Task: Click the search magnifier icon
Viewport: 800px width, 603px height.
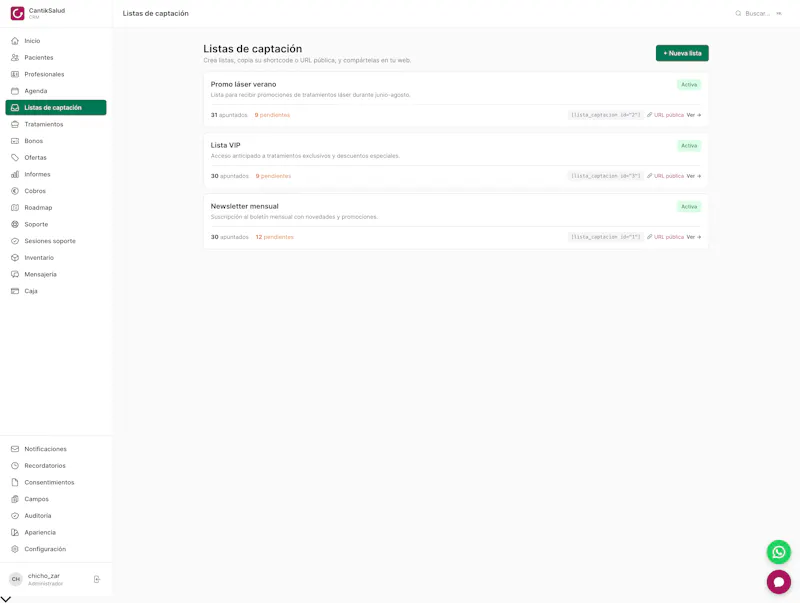Action: (738, 13)
